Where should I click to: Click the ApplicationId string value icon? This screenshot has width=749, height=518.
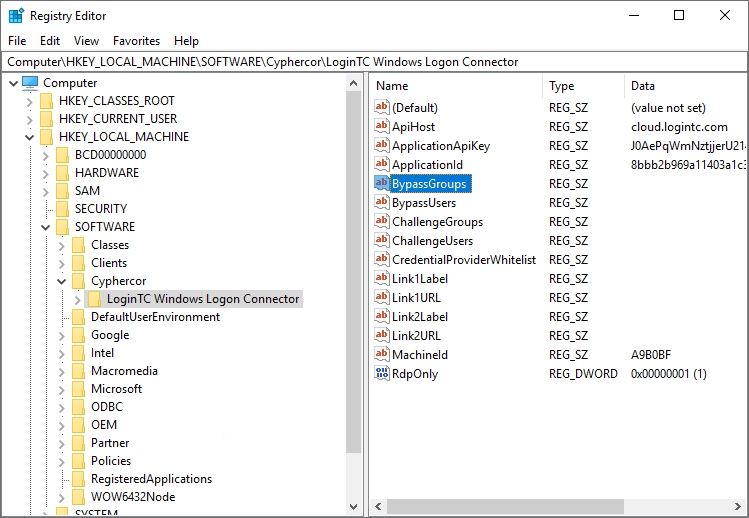[x=382, y=164]
